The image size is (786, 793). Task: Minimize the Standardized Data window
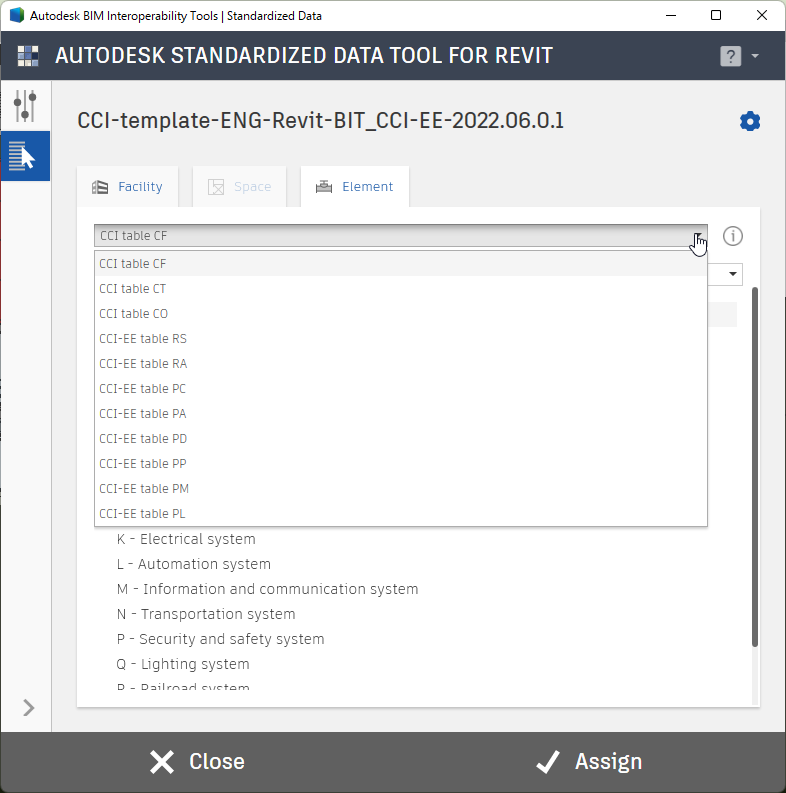[671, 16]
